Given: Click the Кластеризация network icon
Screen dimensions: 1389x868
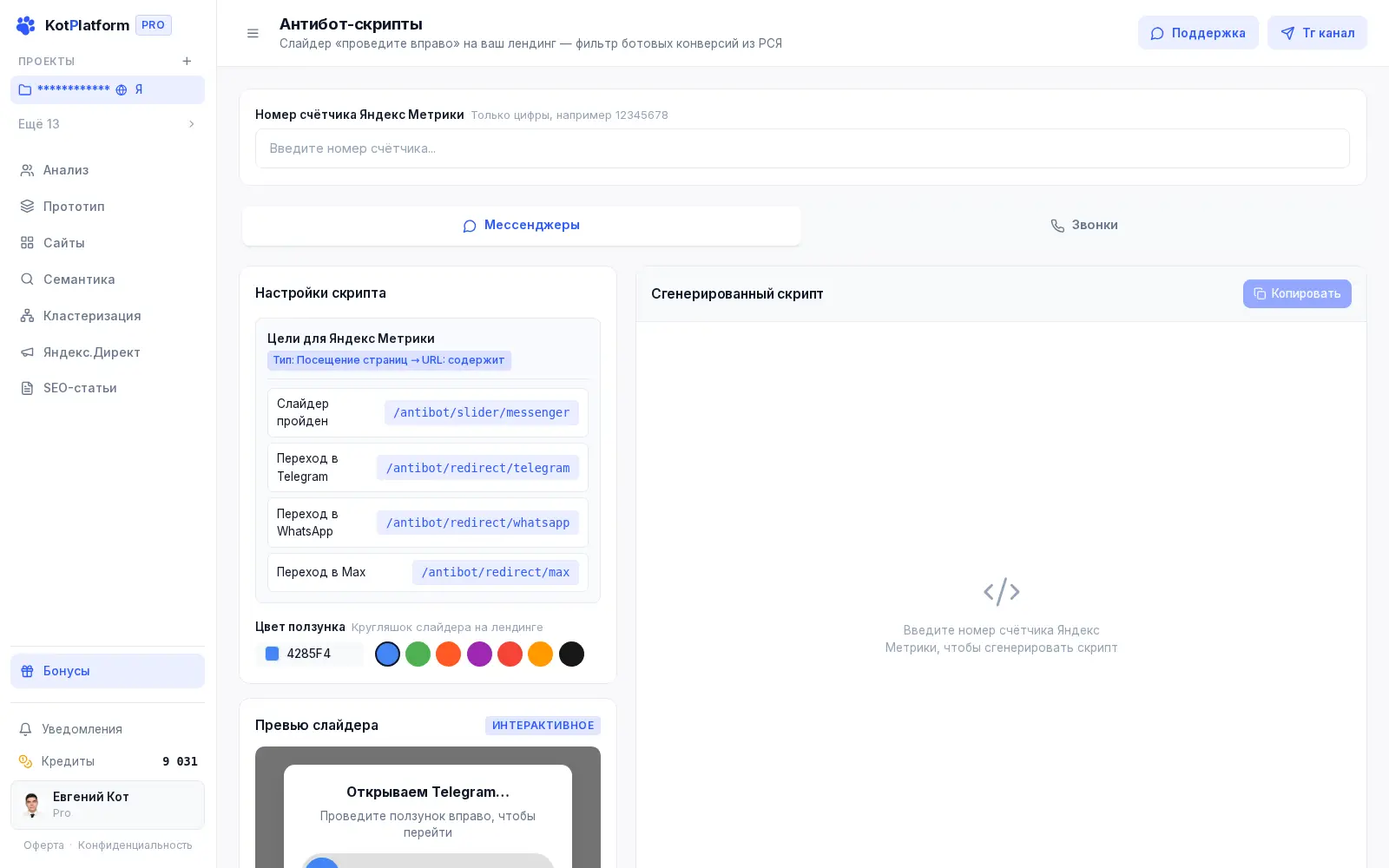Looking at the screenshot, I should pos(27,316).
